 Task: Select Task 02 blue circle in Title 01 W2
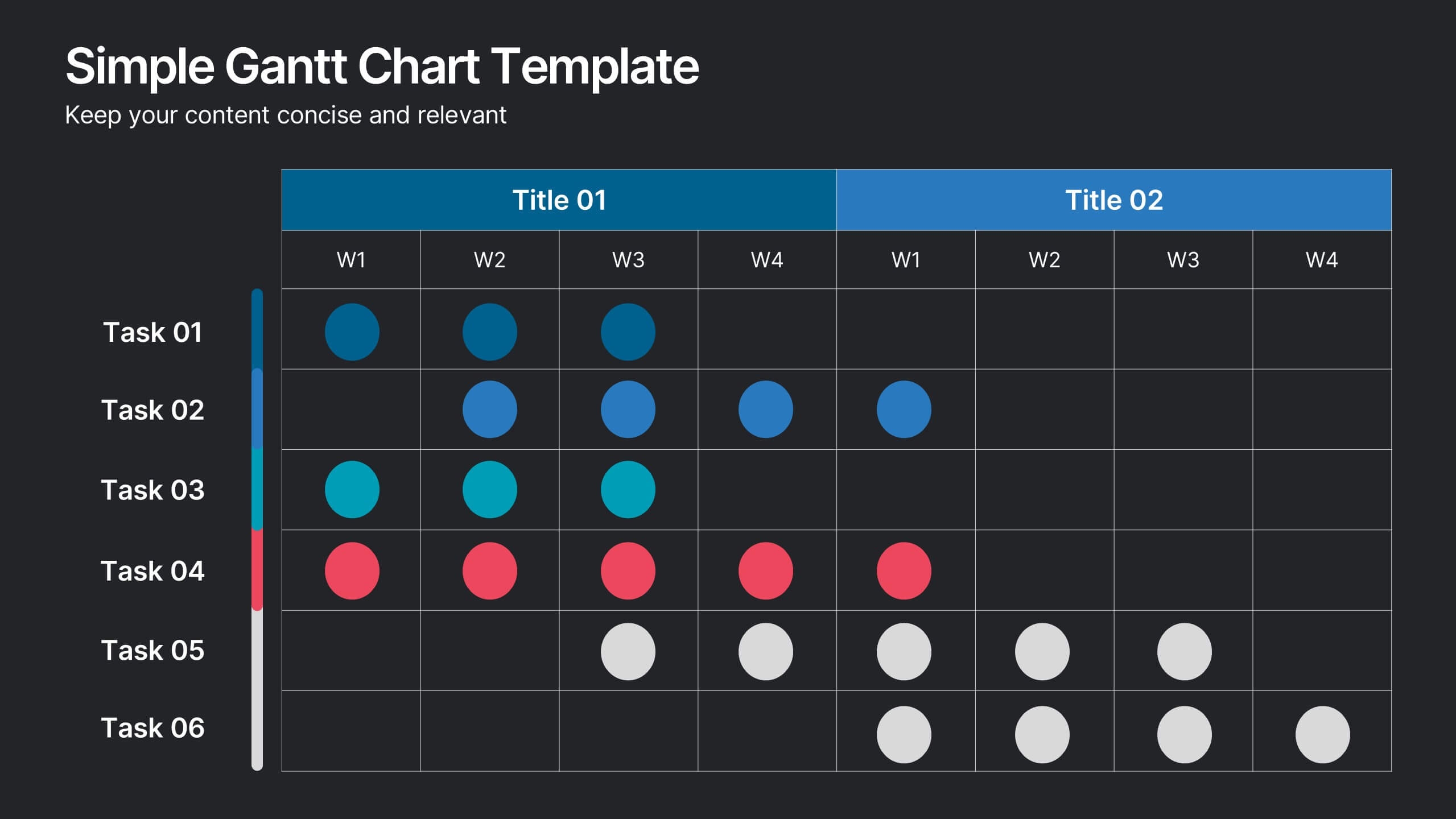click(489, 409)
